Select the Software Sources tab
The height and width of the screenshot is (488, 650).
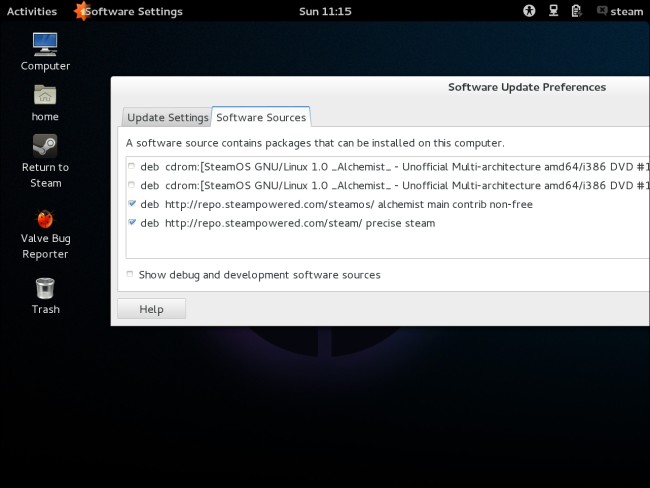pos(261,117)
